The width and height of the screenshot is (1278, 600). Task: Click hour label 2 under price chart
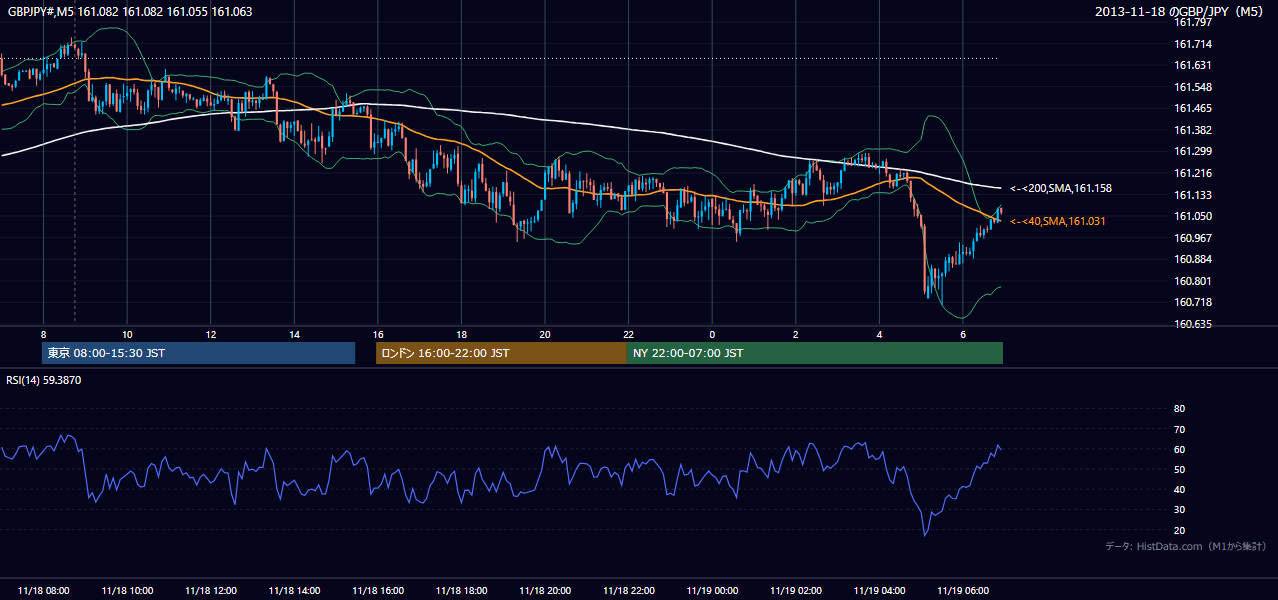(x=796, y=334)
